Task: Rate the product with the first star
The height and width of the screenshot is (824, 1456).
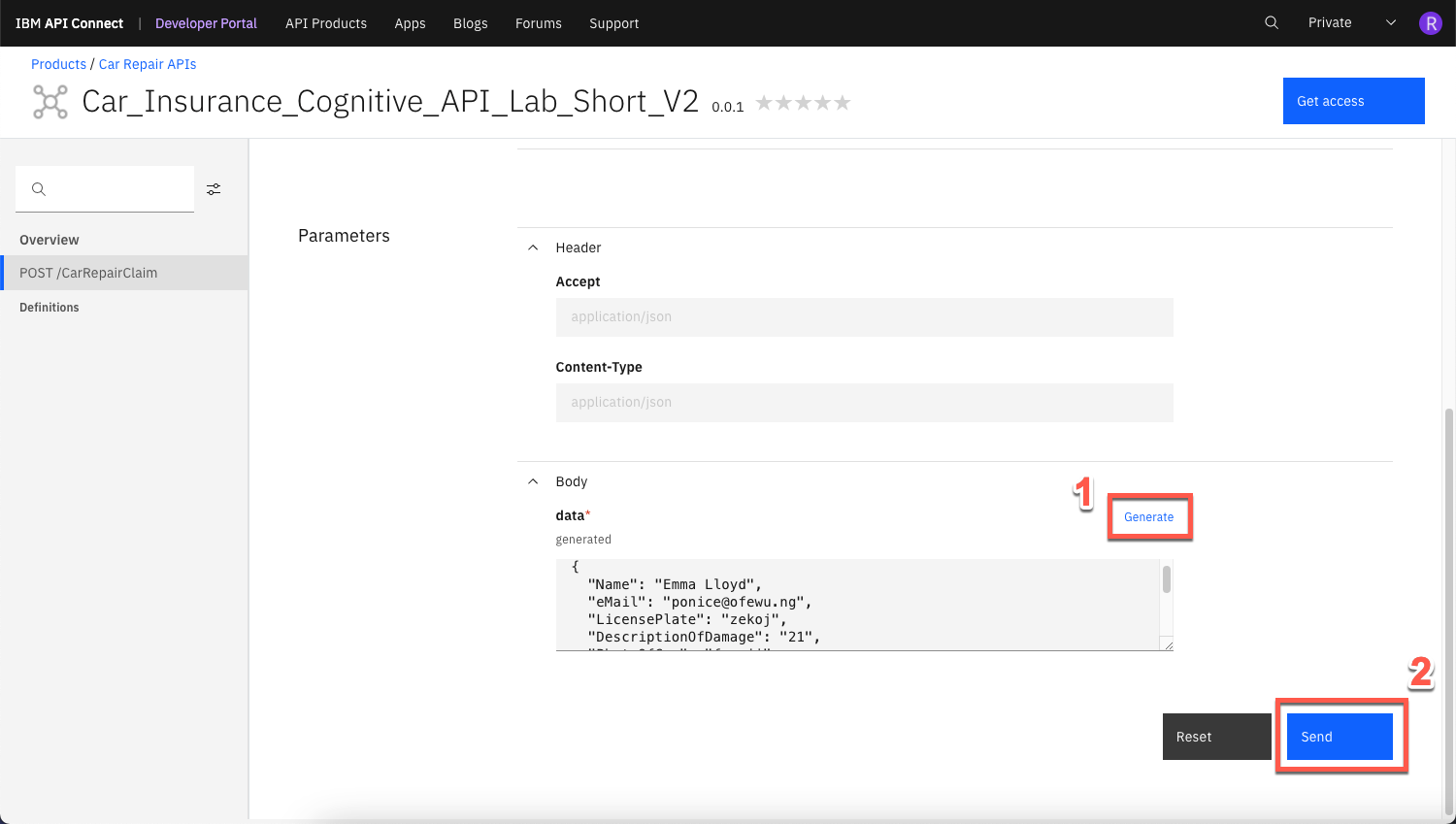Action: [765, 103]
